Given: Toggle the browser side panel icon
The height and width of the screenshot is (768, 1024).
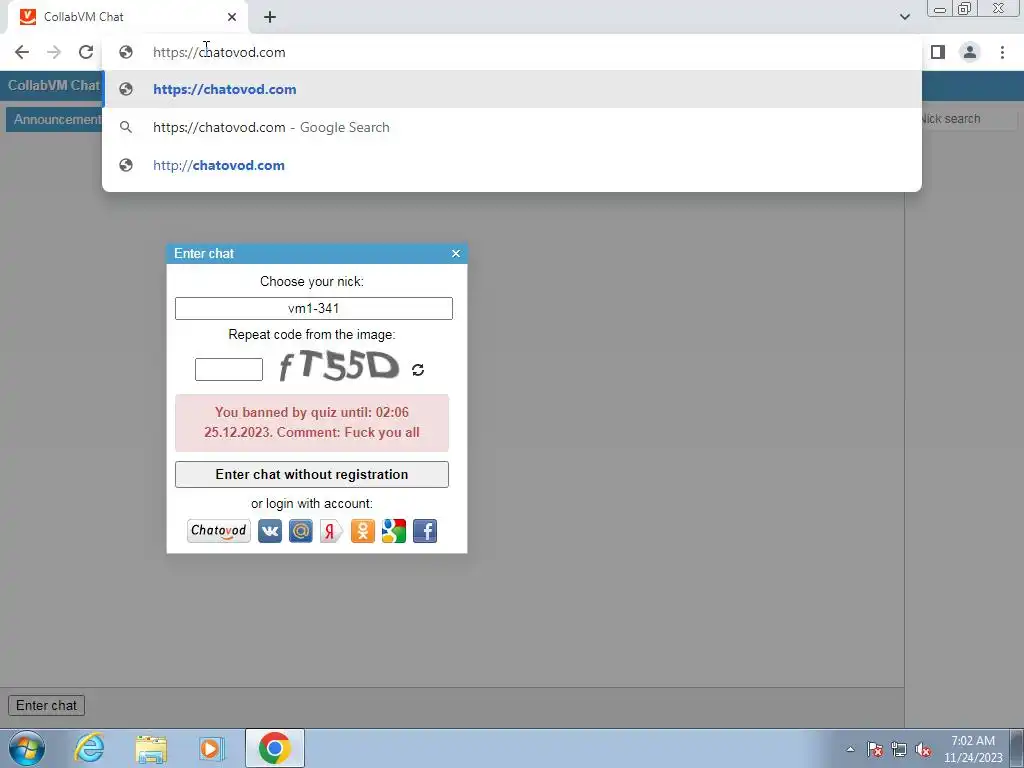Looking at the screenshot, I should [938, 52].
